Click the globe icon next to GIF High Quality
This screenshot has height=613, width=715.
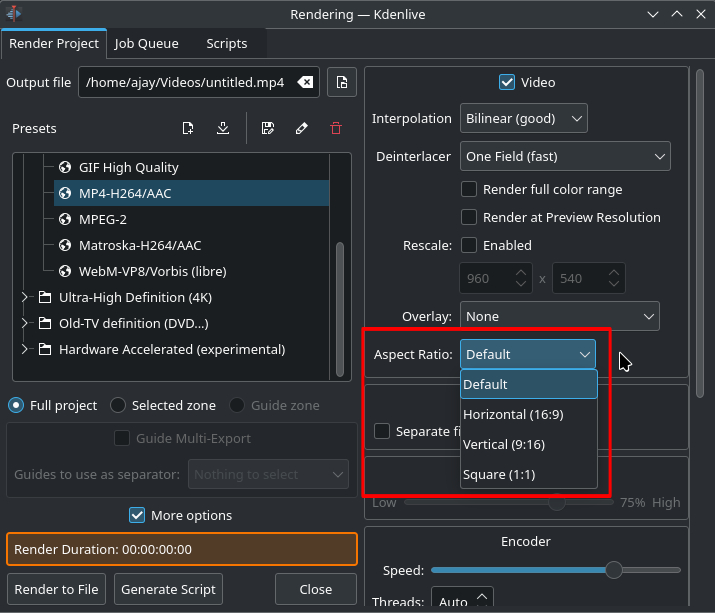click(65, 167)
